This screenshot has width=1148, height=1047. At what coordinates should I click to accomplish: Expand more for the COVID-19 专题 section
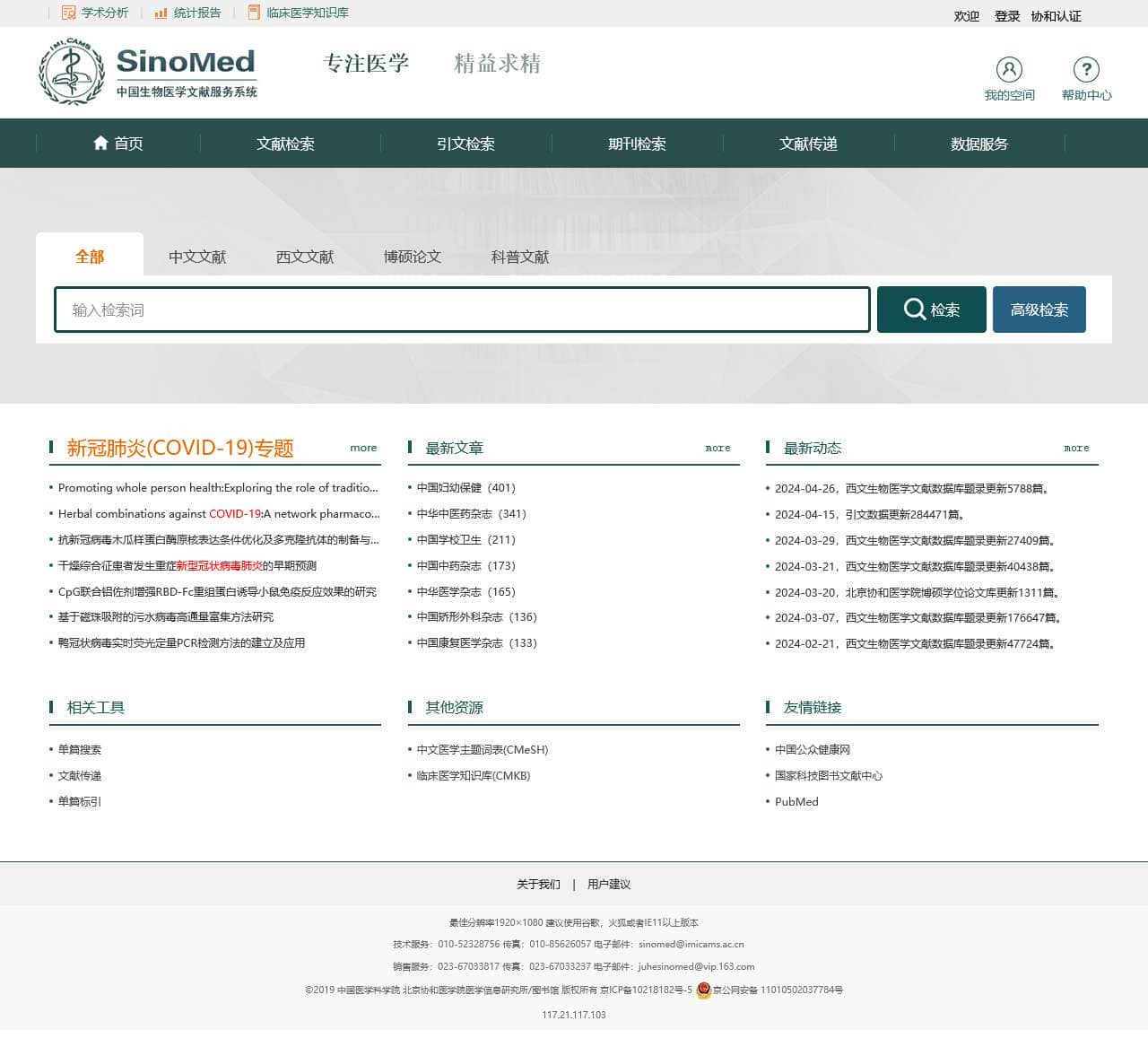pyautogui.click(x=363, y=448)
